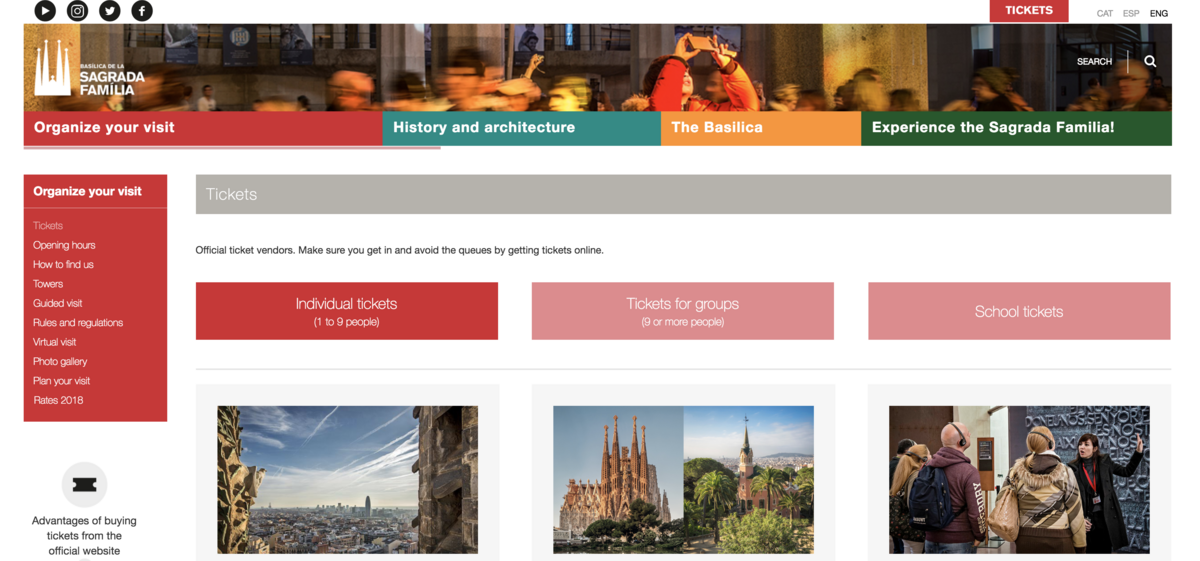Click the Sagrada Familia and tower thumbnail

coord(683,480)
